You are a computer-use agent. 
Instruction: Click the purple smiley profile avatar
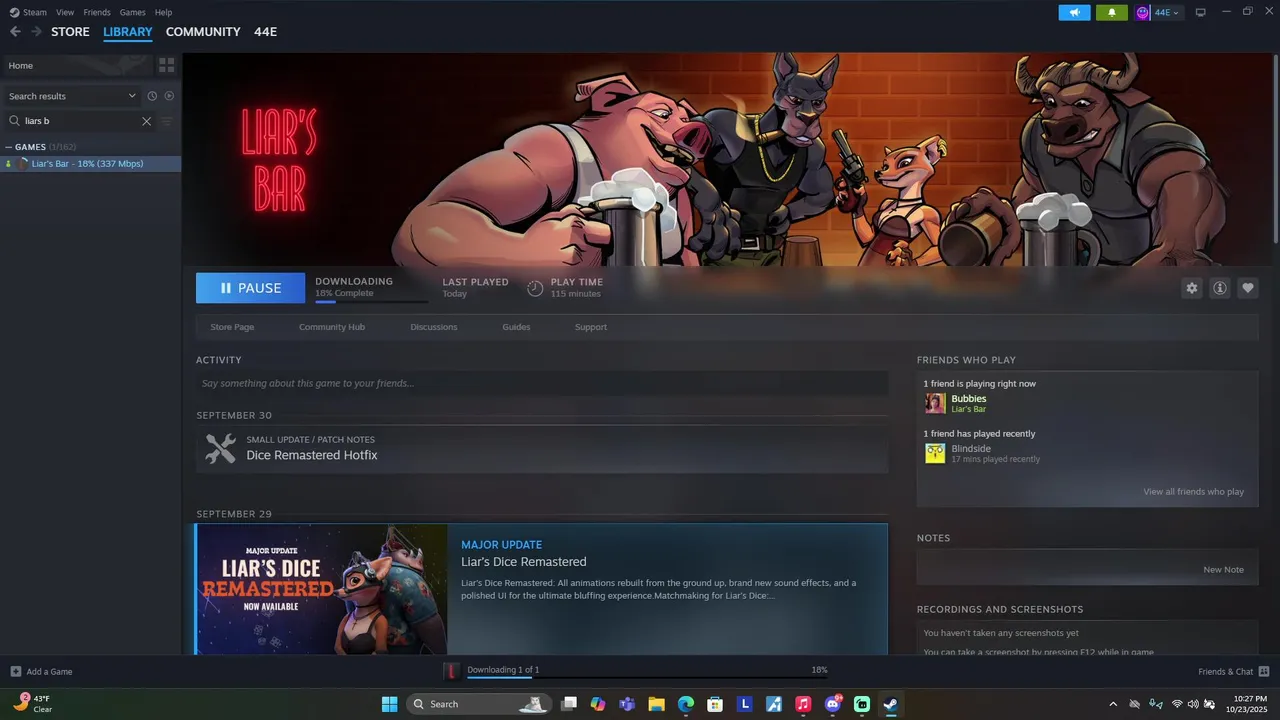1143,12
